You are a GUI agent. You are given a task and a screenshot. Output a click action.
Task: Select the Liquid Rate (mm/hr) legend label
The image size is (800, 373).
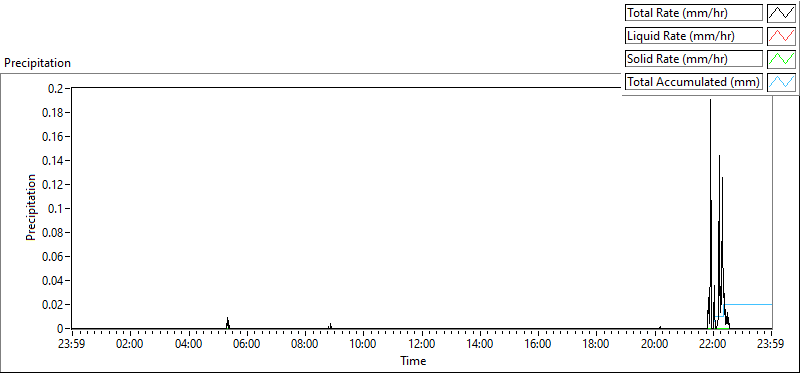(x=694, y=36)
